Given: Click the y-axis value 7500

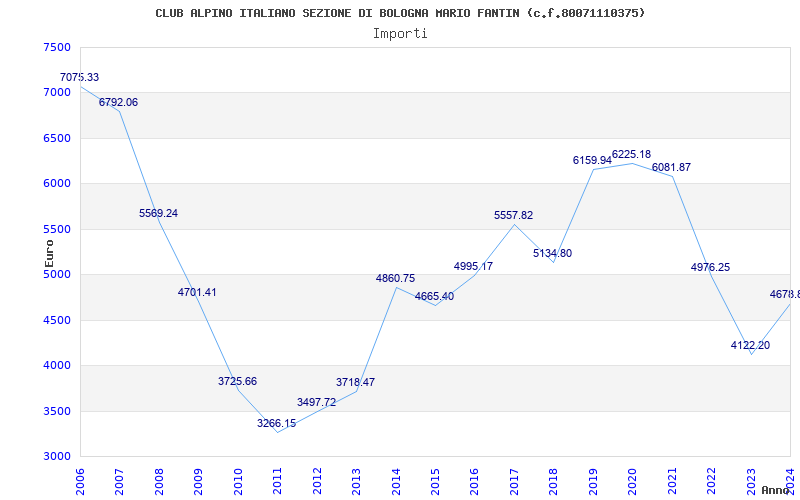Looking at the screenshot, I should (57, 47).
